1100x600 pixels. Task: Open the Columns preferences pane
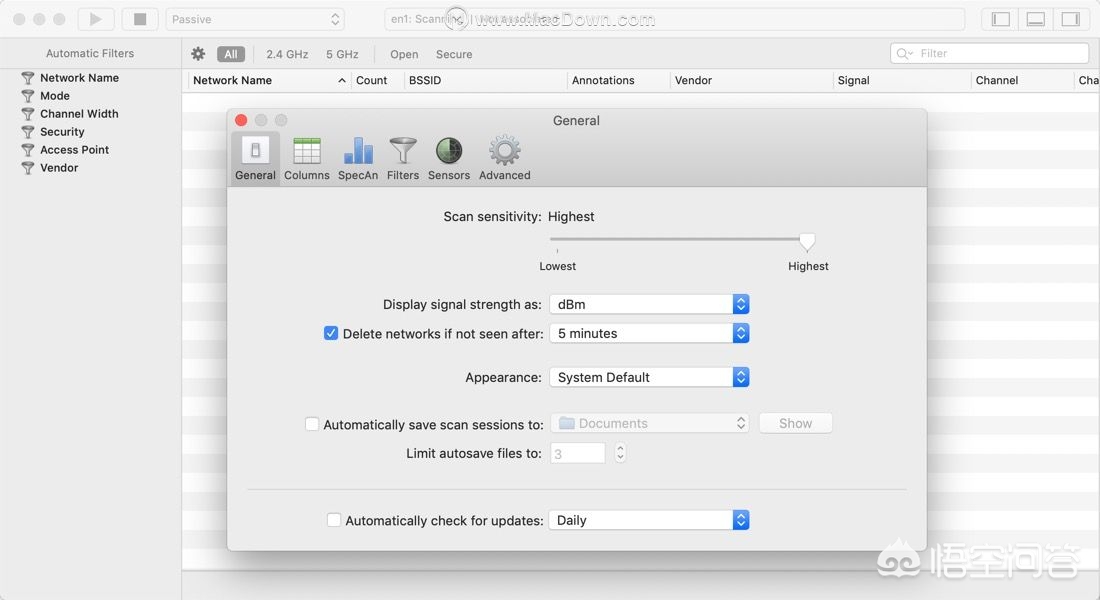coord(306,159)
